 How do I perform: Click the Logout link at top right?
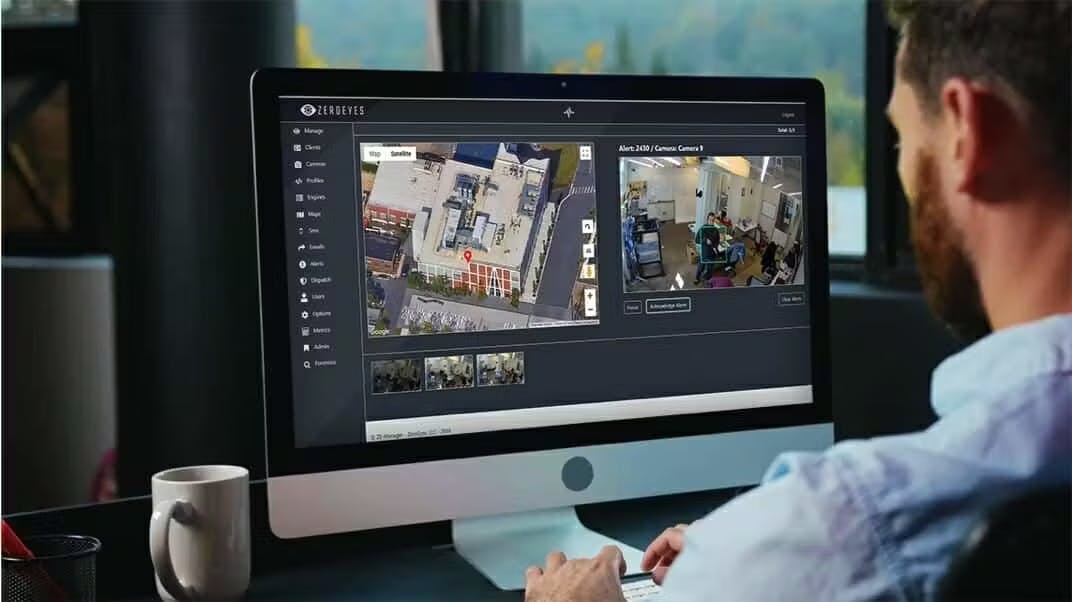pos(788,115)
